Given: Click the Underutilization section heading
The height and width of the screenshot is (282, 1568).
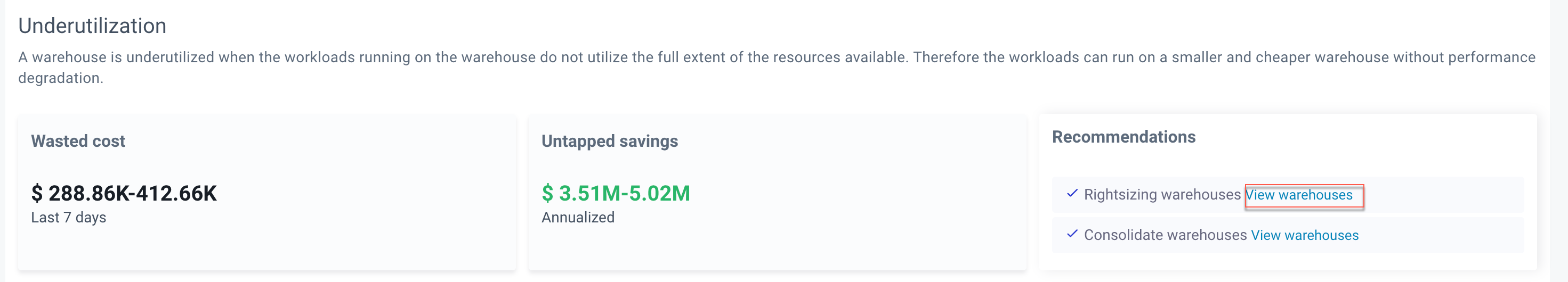Looking at the screenshot, I should click(92, 26).
